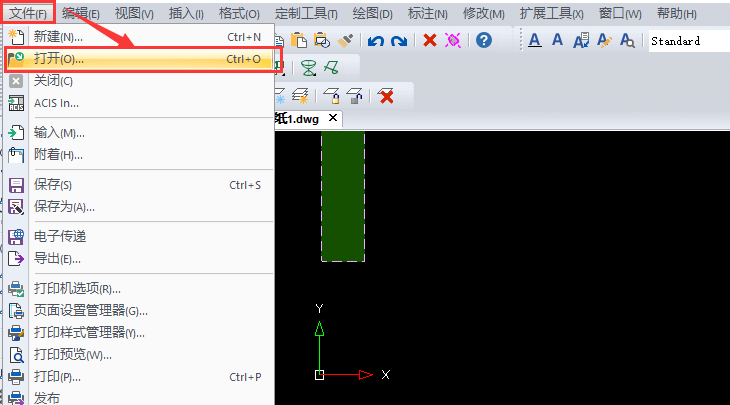Image resolution: width=730 pixels, height=405 pixels.
Task: Select the plain A single-line text tool
Action: 557,40
